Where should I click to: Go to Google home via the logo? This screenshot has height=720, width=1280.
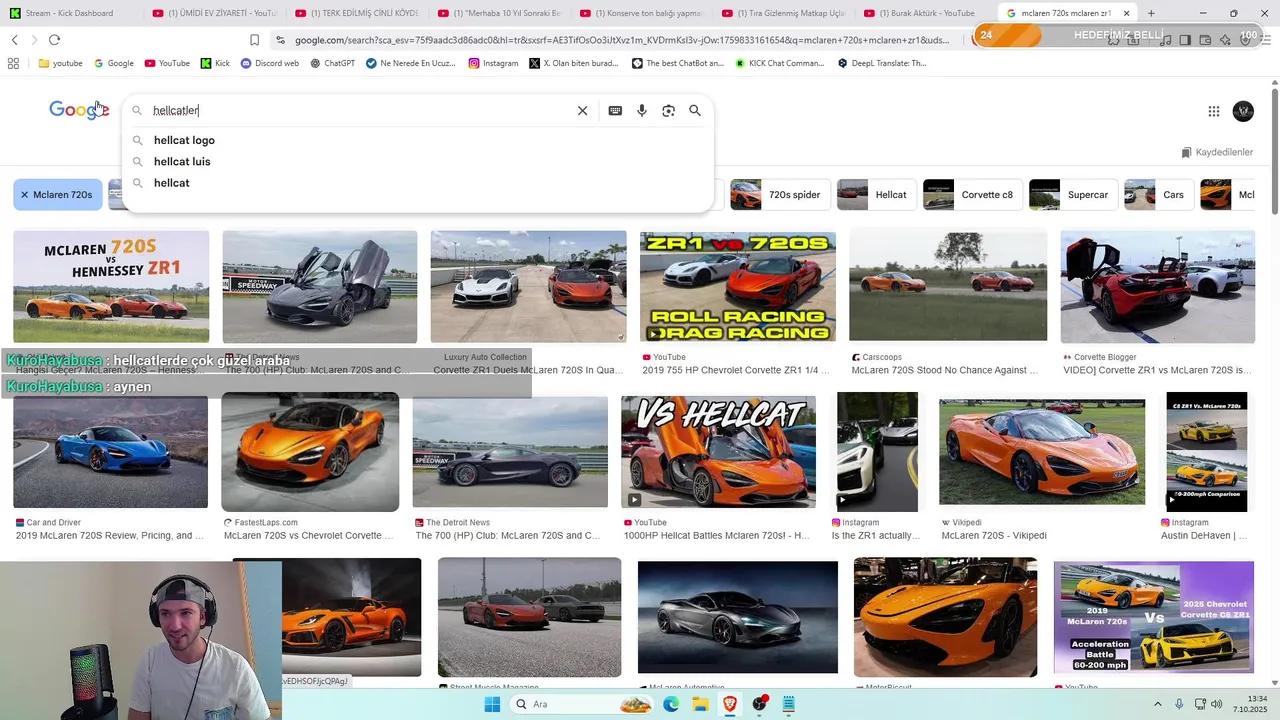click(78, 110)
